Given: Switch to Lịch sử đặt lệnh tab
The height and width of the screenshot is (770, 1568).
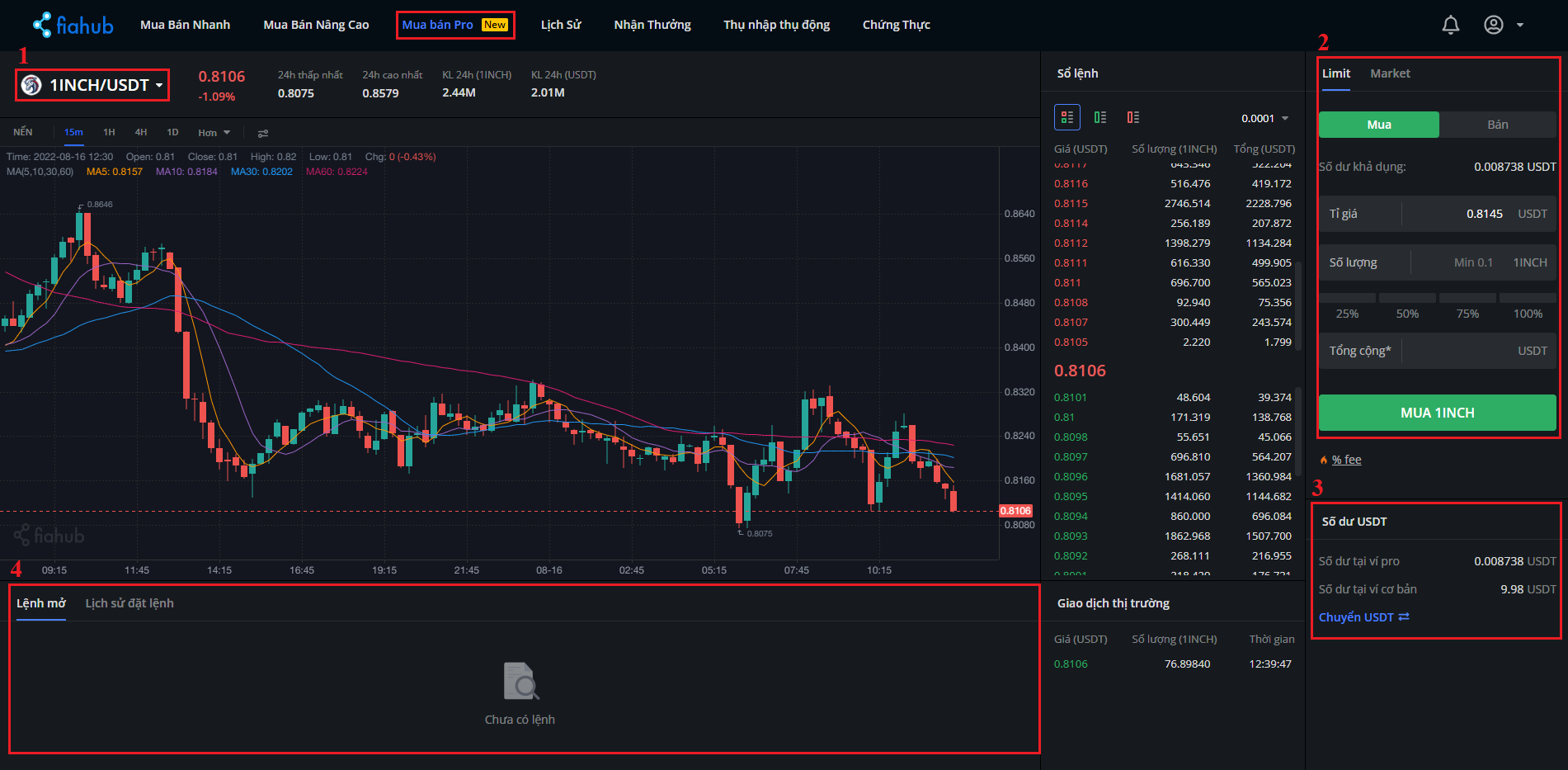Looking at the screenshot, I should pyautogui.click(x=129, y=603).
